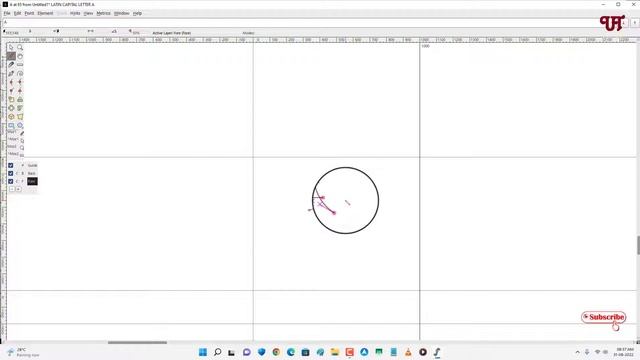640x360 pixels.
Task: Open the Hints menu
Action: [75, 13]
